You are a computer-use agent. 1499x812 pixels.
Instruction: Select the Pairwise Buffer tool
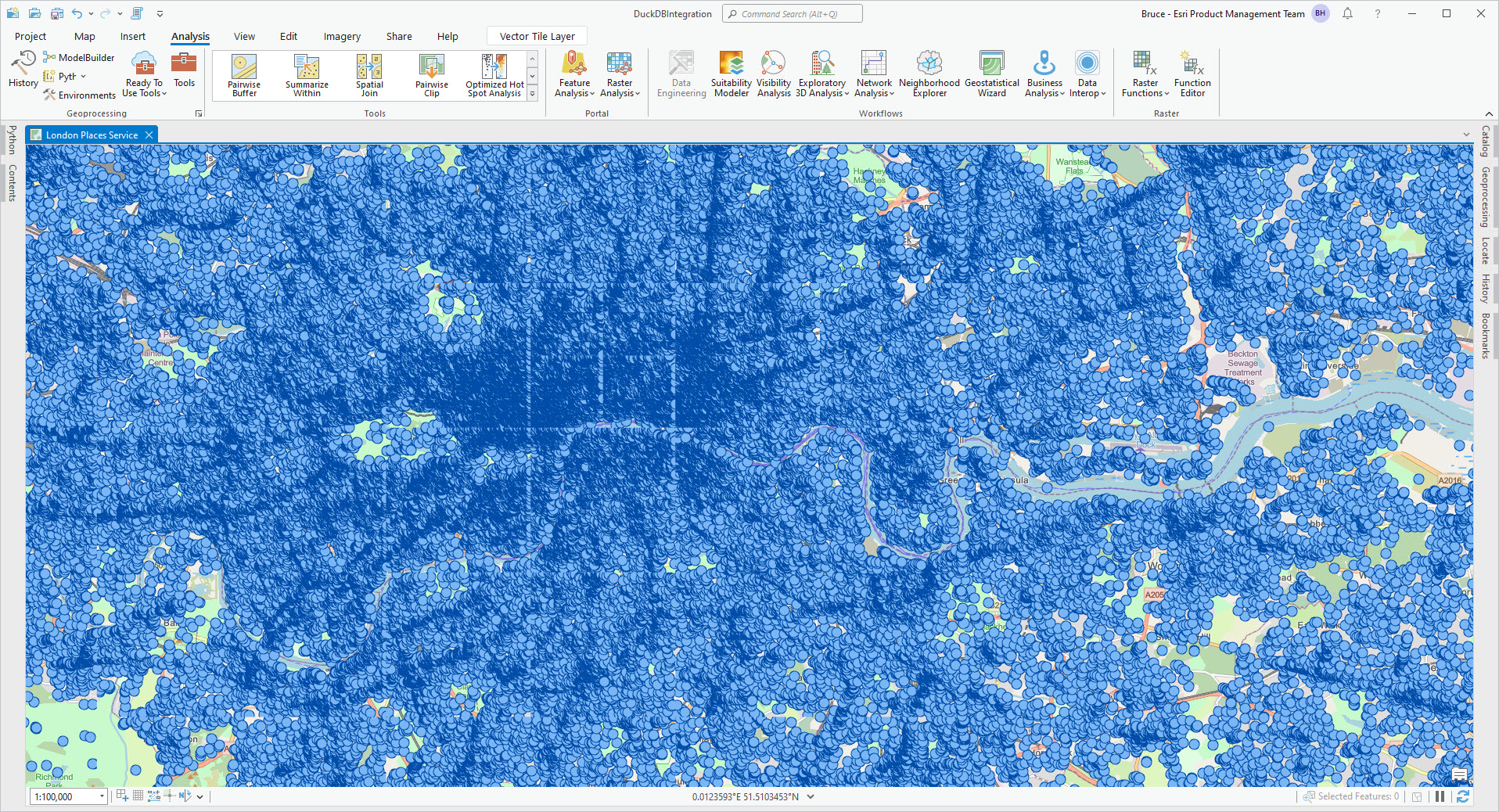(243, 74)
